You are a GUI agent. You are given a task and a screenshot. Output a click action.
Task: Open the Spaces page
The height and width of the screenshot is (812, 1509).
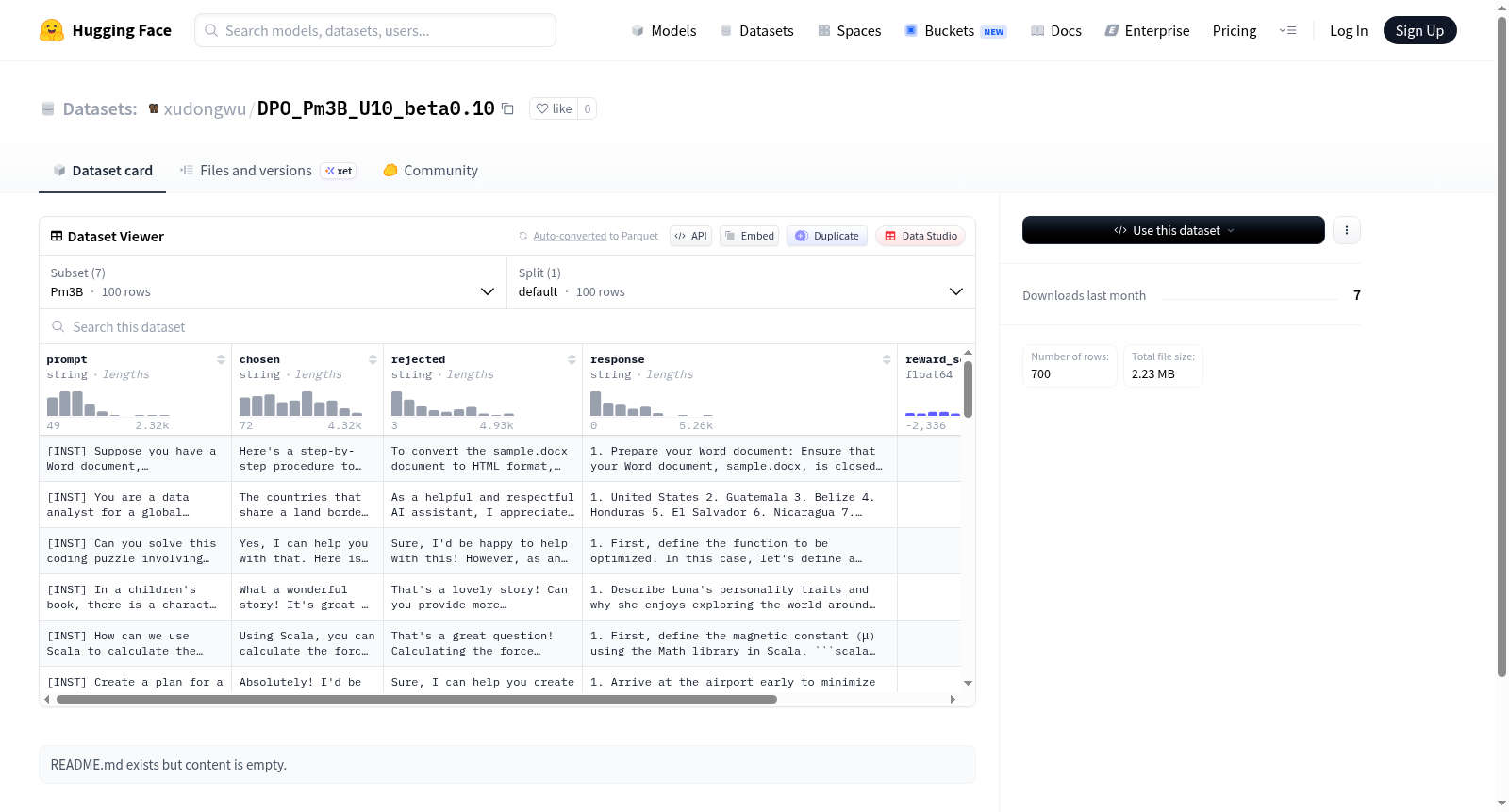[849, 30]
